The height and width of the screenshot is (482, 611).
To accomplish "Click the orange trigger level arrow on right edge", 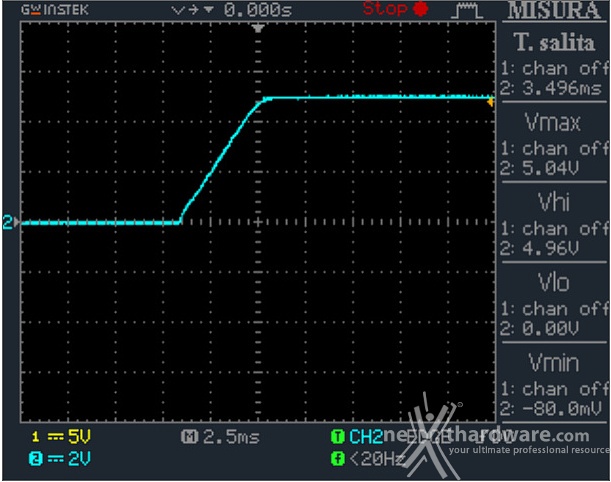I will (491, 102).
